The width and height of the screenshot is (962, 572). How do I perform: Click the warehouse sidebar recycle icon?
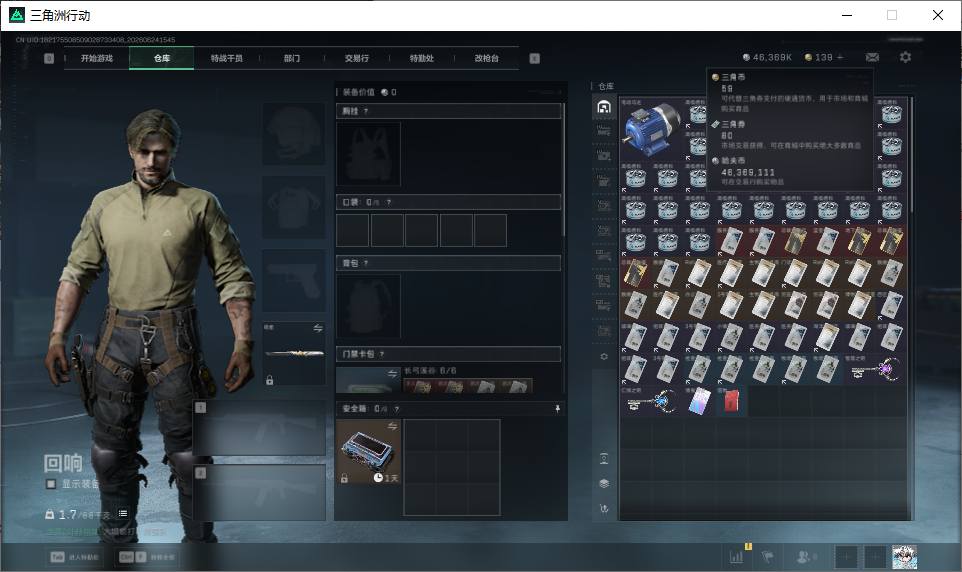(x=604, y=508)
